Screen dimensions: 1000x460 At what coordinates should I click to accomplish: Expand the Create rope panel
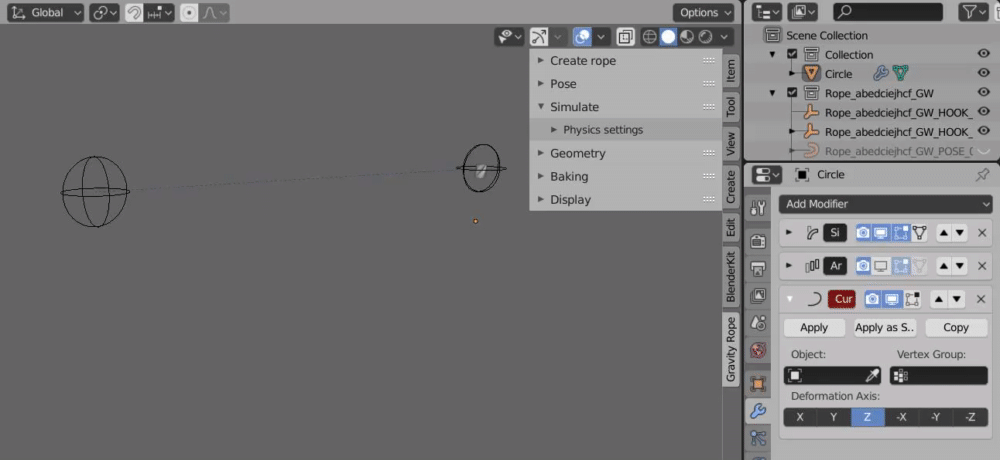tap(583, 61)
